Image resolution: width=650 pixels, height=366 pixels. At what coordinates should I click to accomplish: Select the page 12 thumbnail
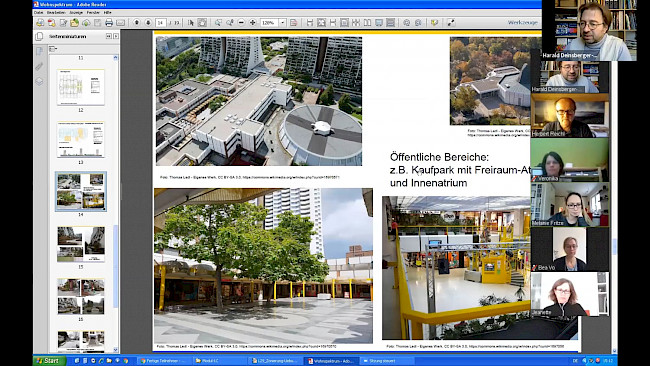pos(81,87)
